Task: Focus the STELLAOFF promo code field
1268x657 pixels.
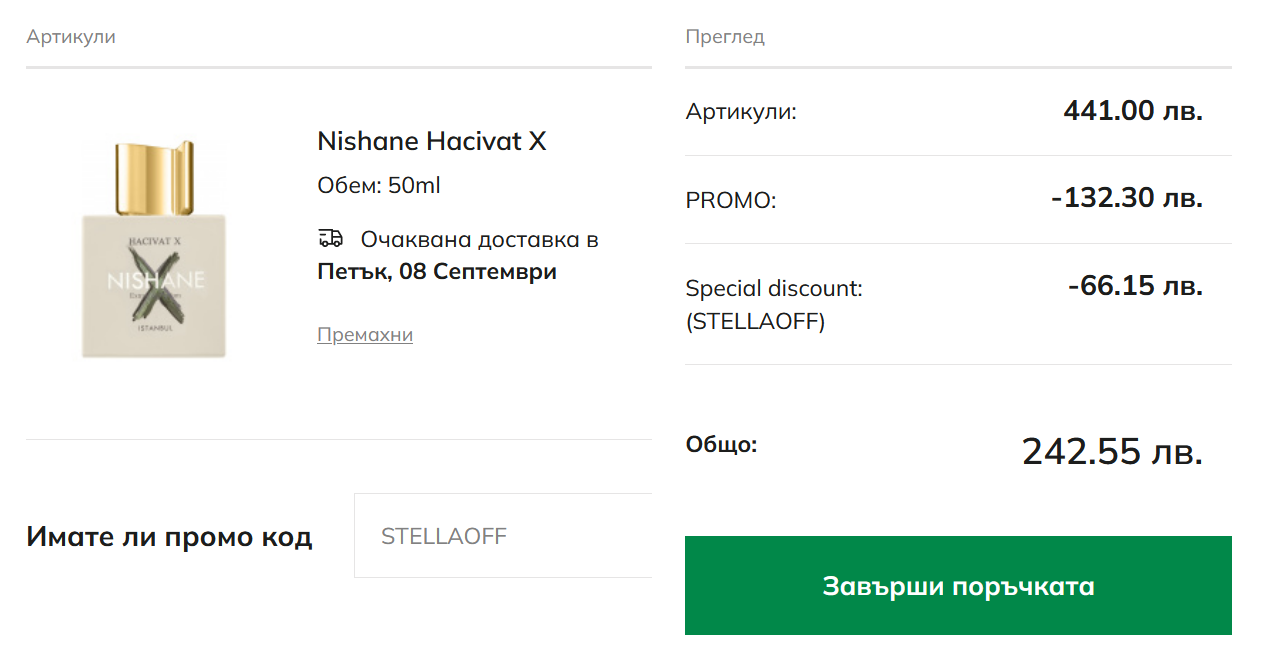Action: tap(503, 536)
